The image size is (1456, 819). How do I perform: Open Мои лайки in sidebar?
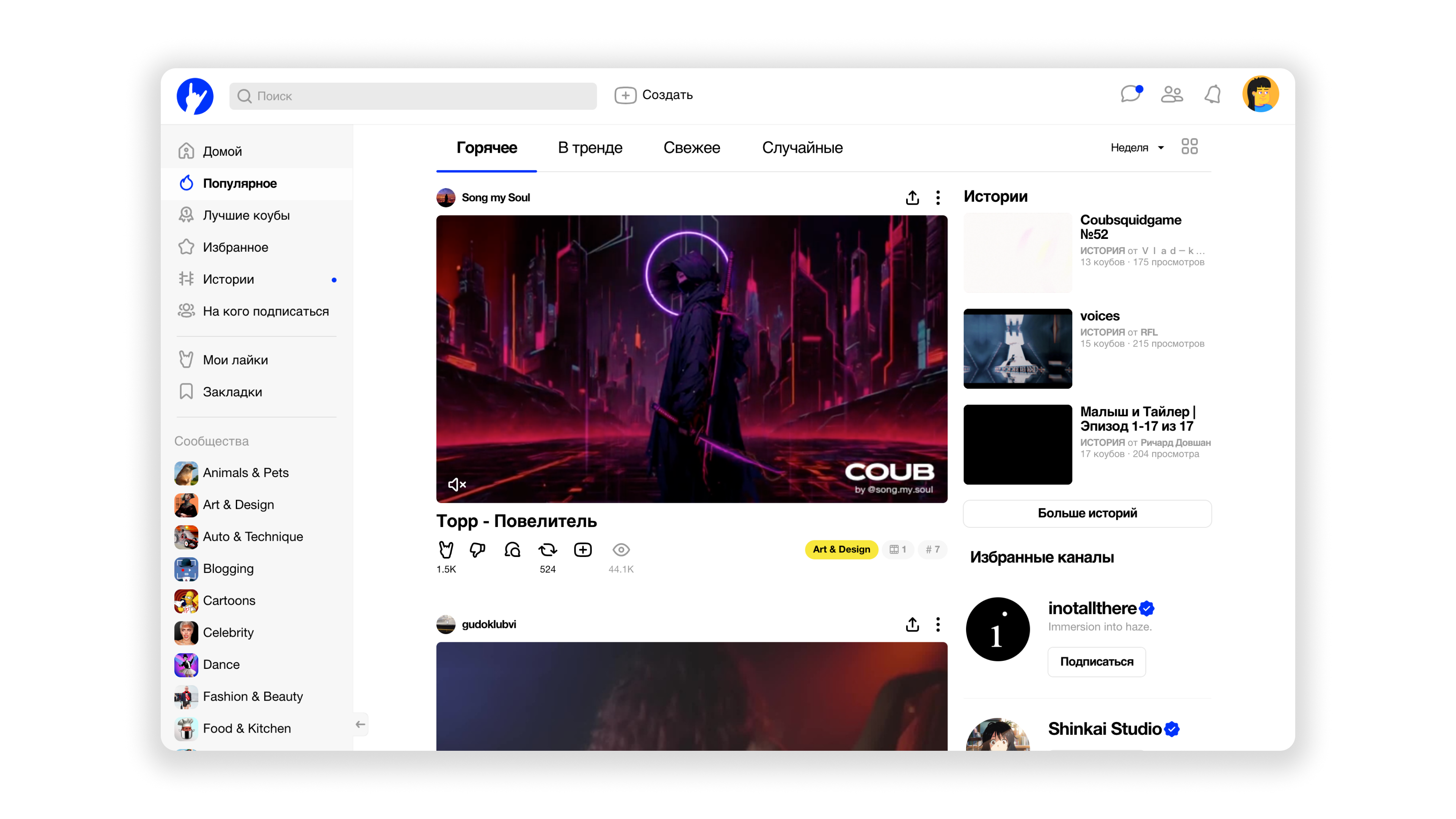[257, 359]
